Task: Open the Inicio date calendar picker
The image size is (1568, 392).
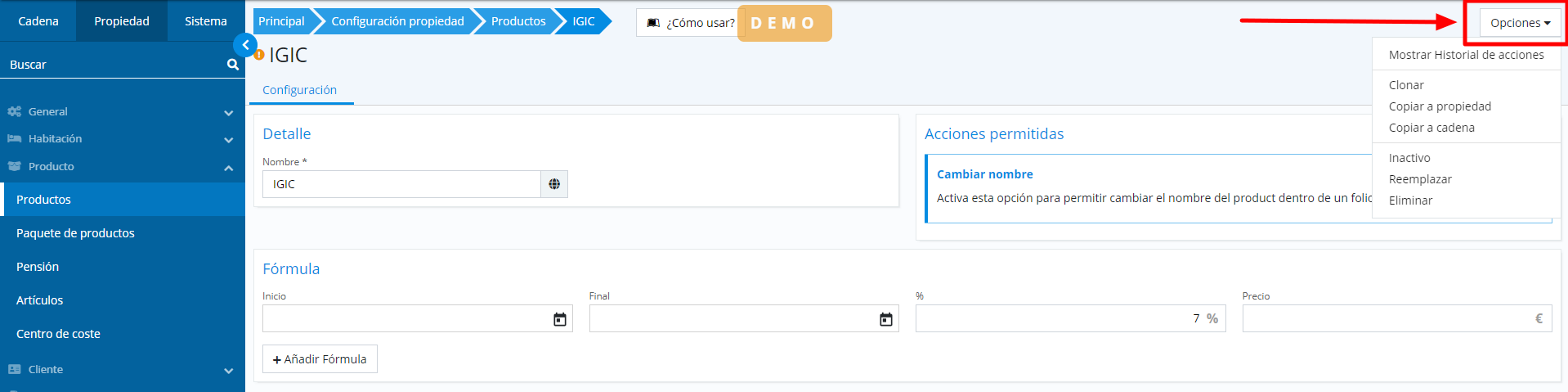Action: coord(559,319)
